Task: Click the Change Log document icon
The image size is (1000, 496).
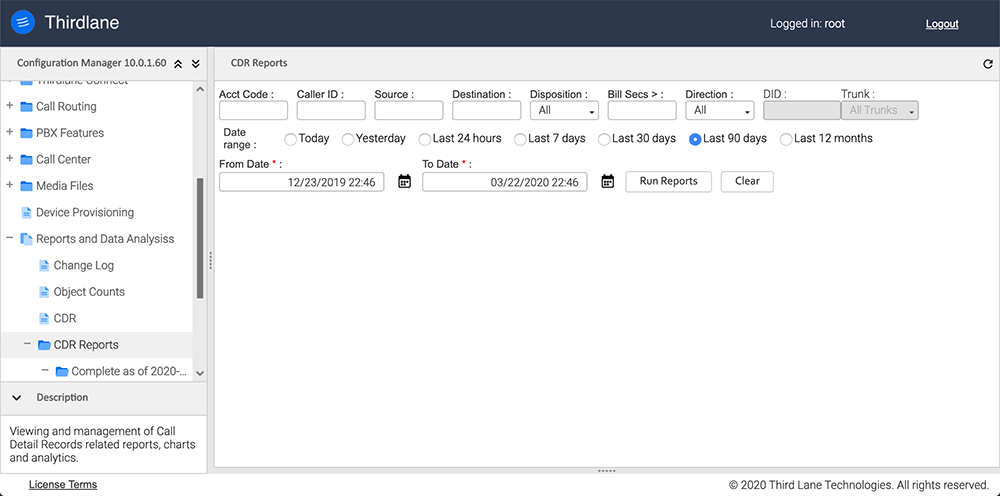Action: [x=44, y=266]
